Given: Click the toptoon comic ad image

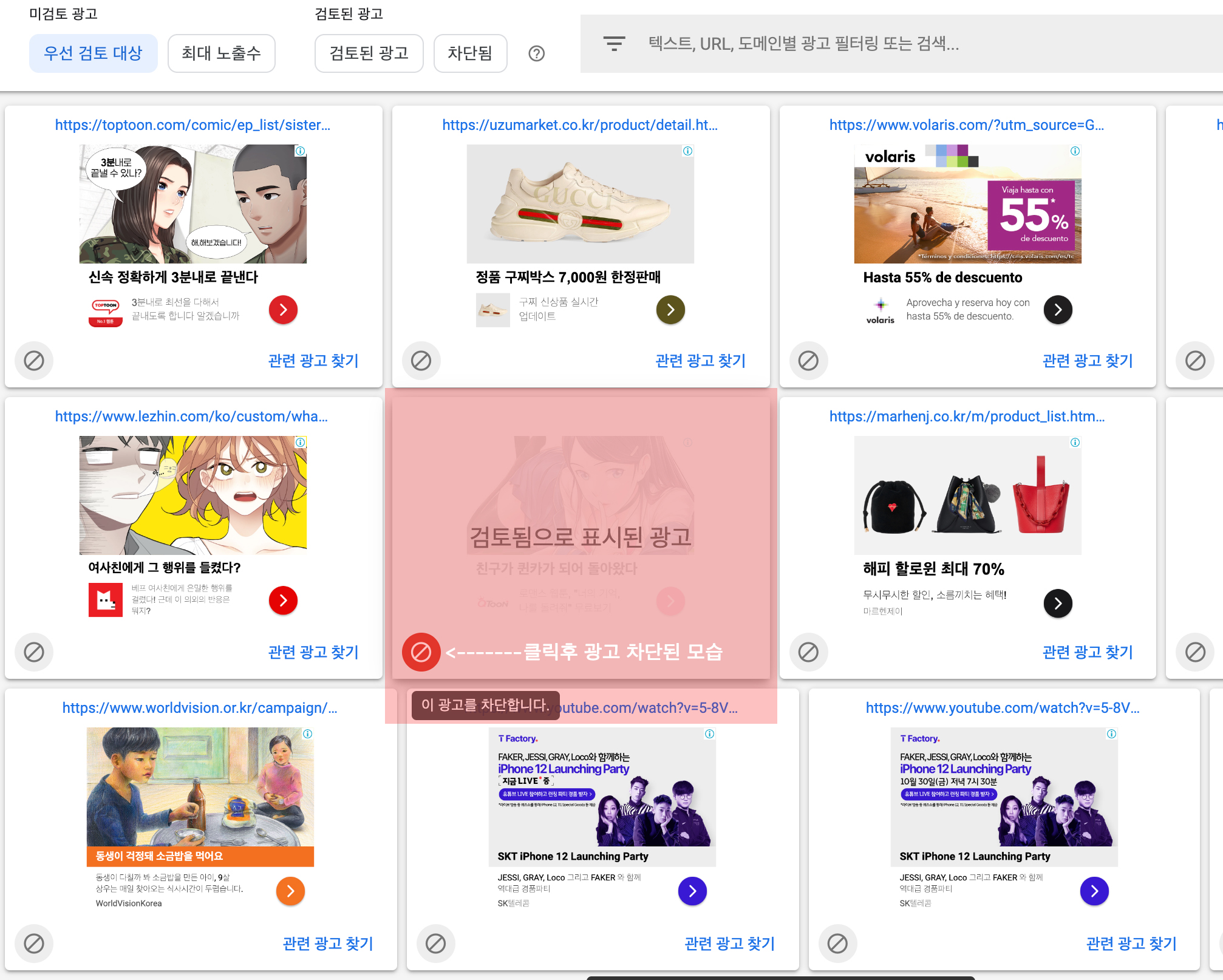Looking at the screenshot, I should coord(193,204).
